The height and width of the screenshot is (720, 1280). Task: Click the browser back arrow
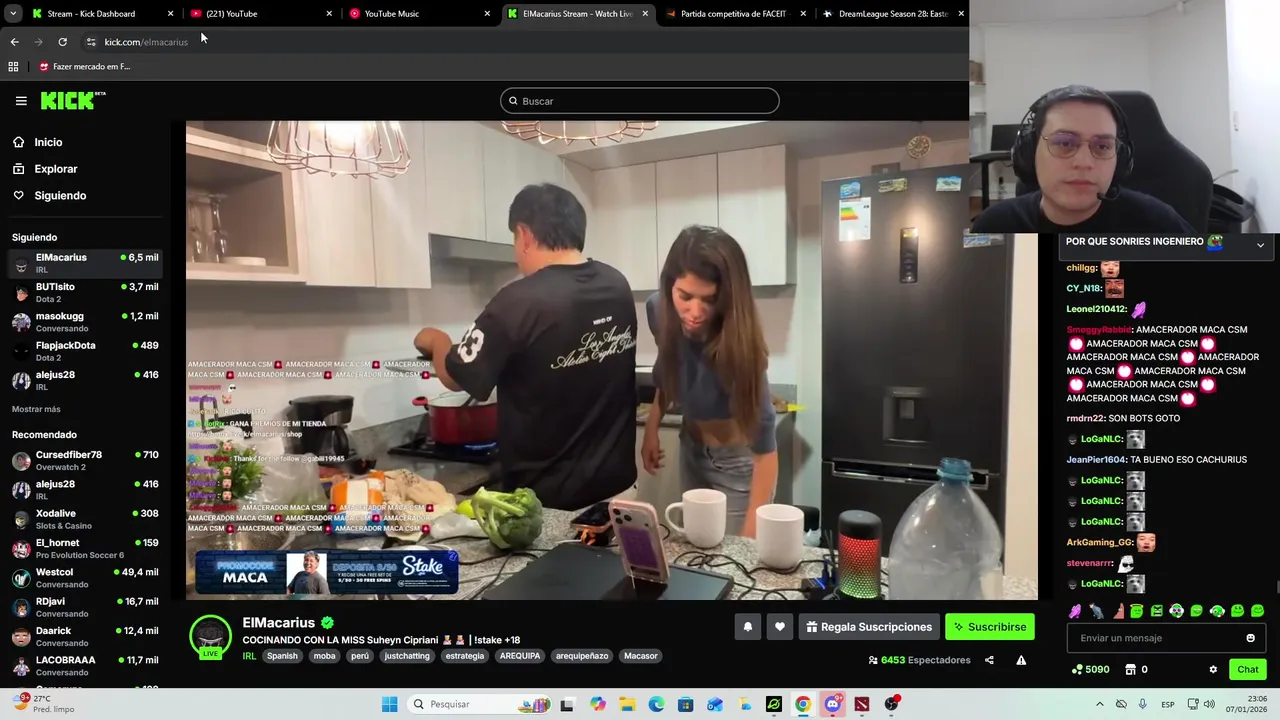pyautogui.click(x=14, y=42)
